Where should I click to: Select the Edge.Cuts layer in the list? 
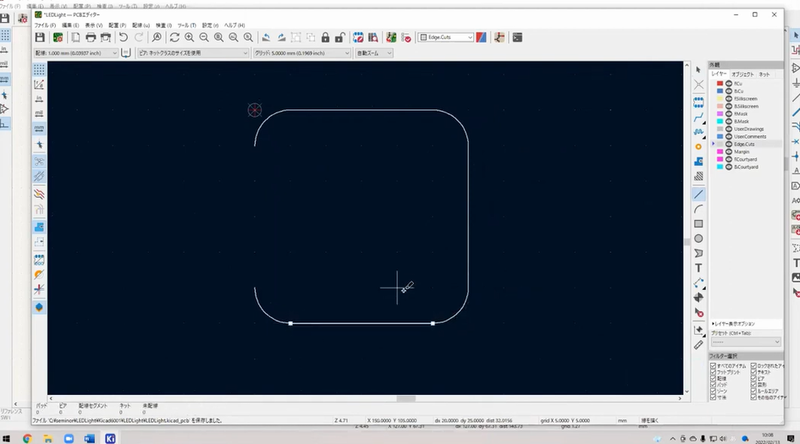point(744,143)
